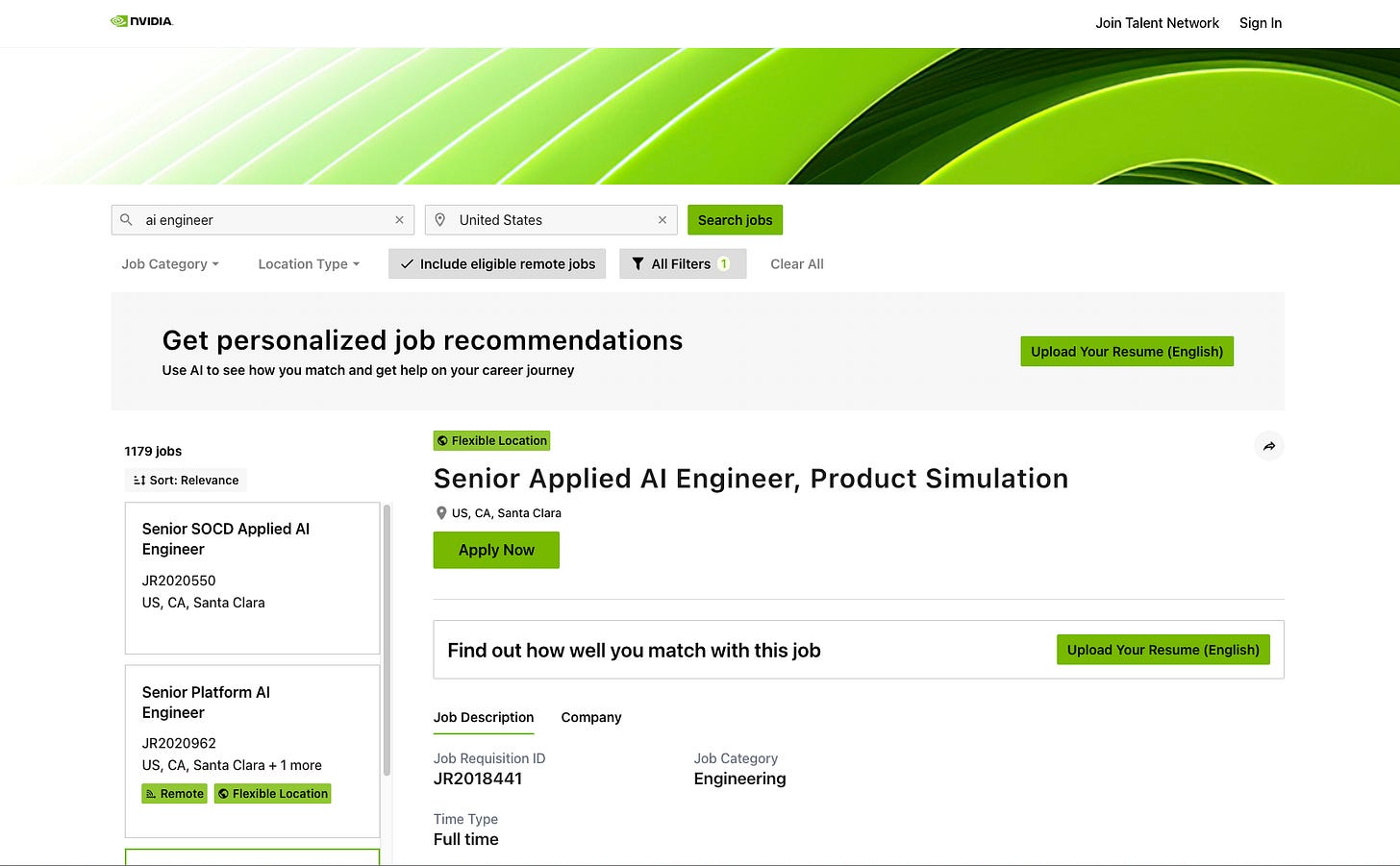Click Upload Your Resume in job match box

(1163, 650)
